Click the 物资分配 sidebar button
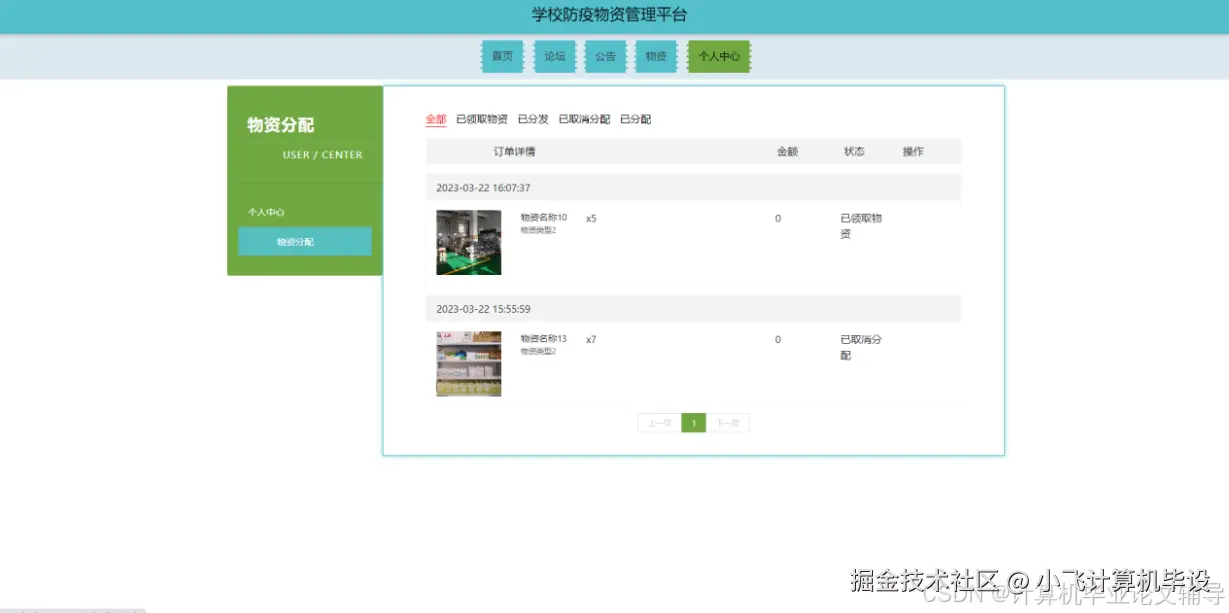Screen dimensions: 1229x613 tap(305, 241)
